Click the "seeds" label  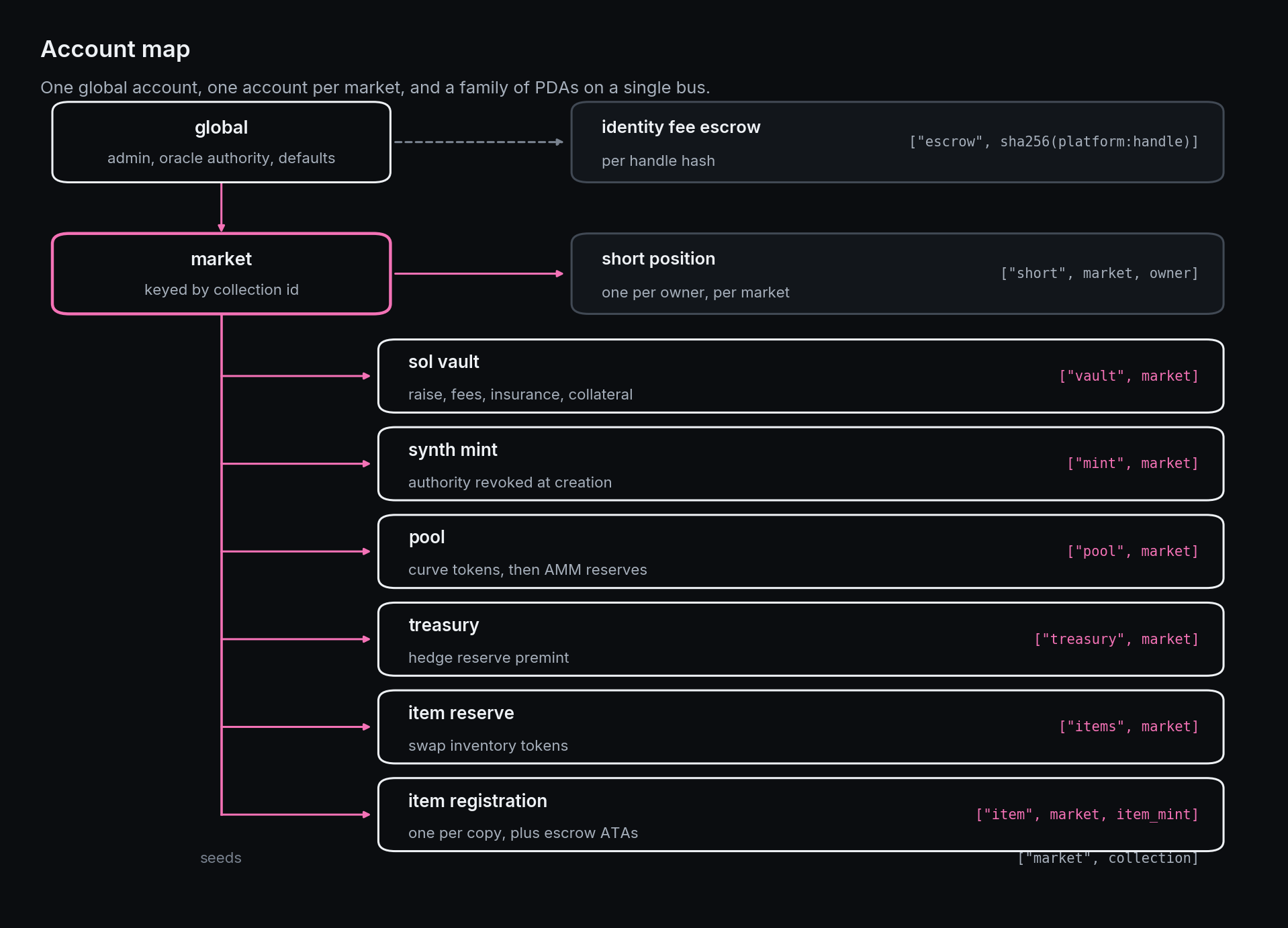coord(220,857)
